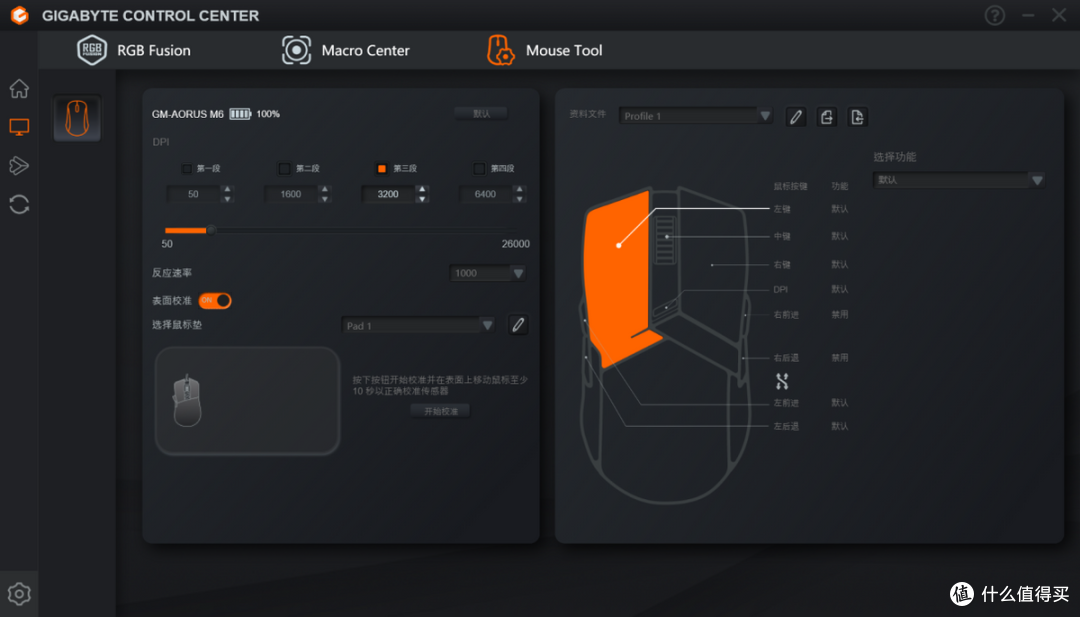
Task: Switch to the RGB Fusion tab
Action: coord(134,50)
